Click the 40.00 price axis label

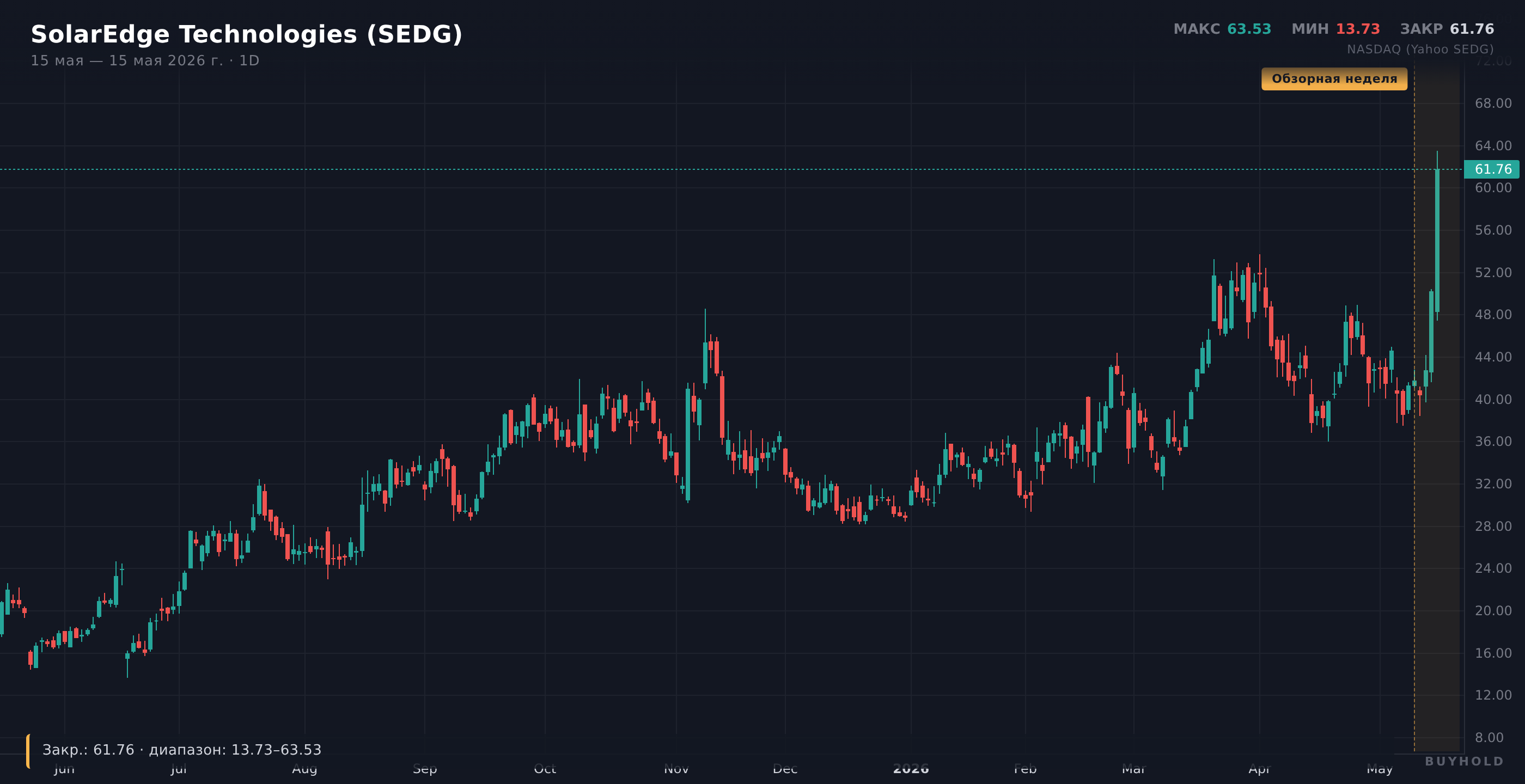(x=1493, y=400)
